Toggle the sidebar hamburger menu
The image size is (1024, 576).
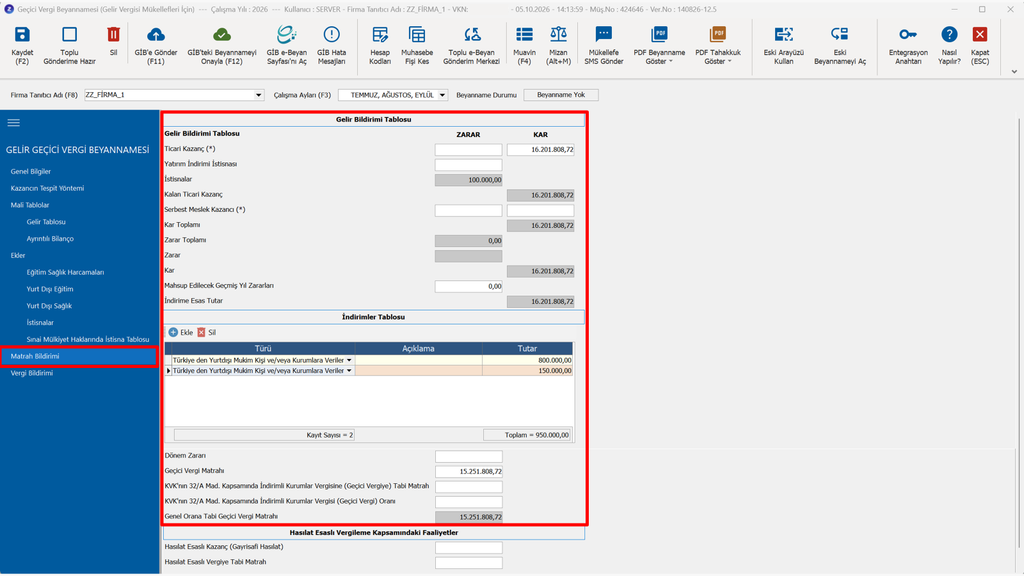(14, 123)
